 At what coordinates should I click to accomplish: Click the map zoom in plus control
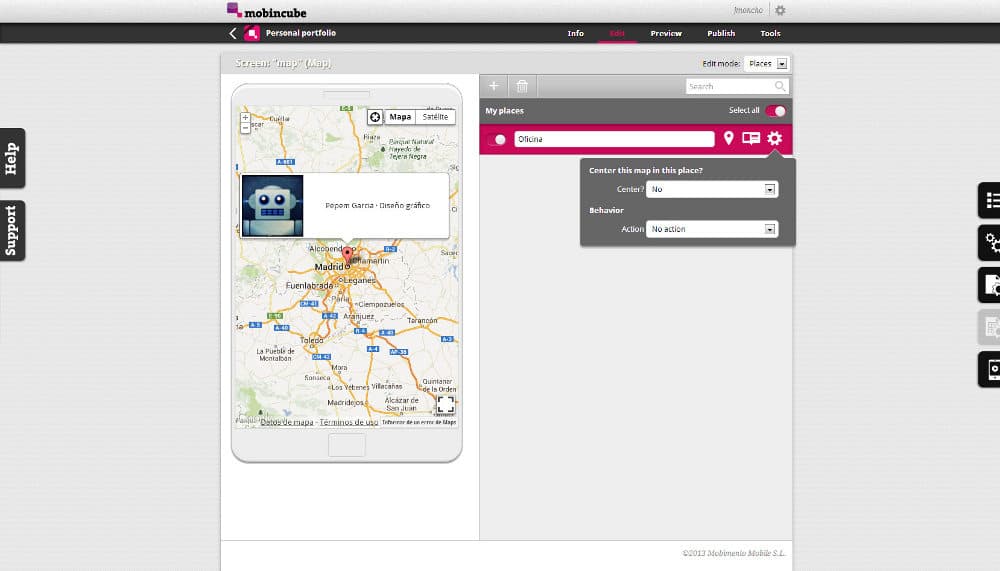[245, 117]
